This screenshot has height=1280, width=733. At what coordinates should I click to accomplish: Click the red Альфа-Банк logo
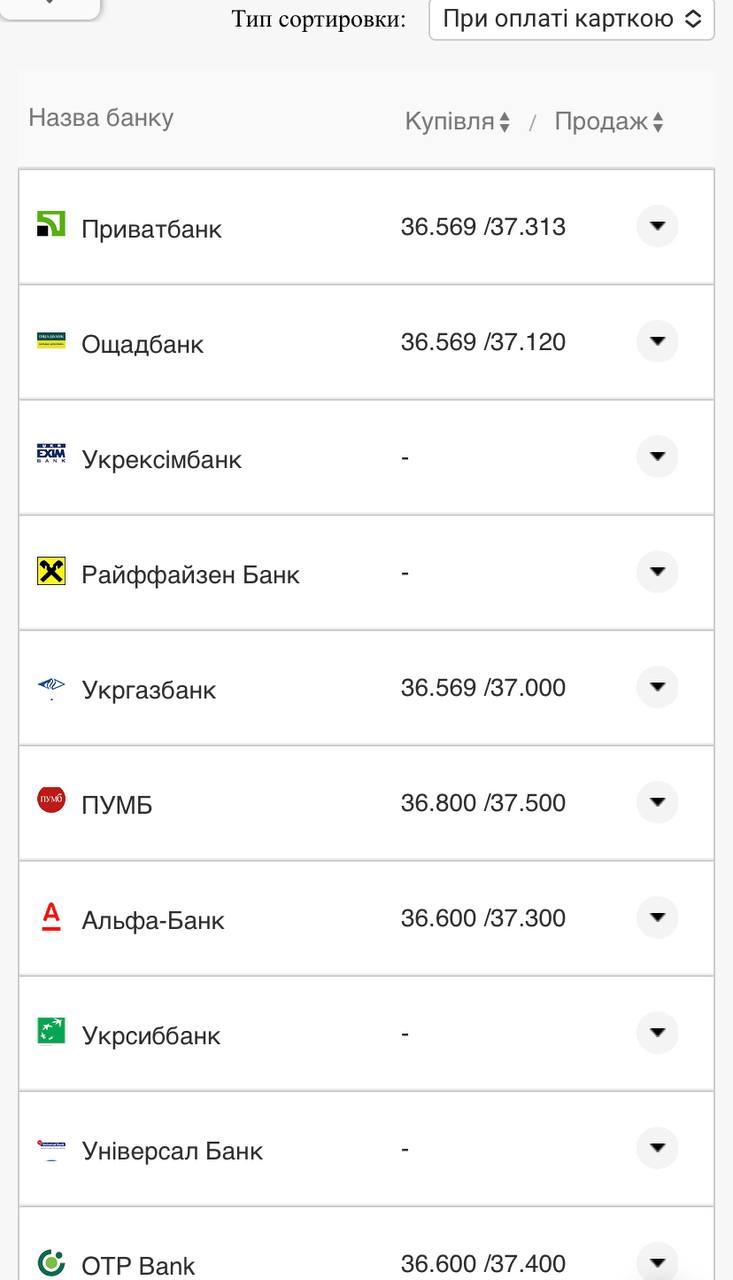(x=51, y=916)
